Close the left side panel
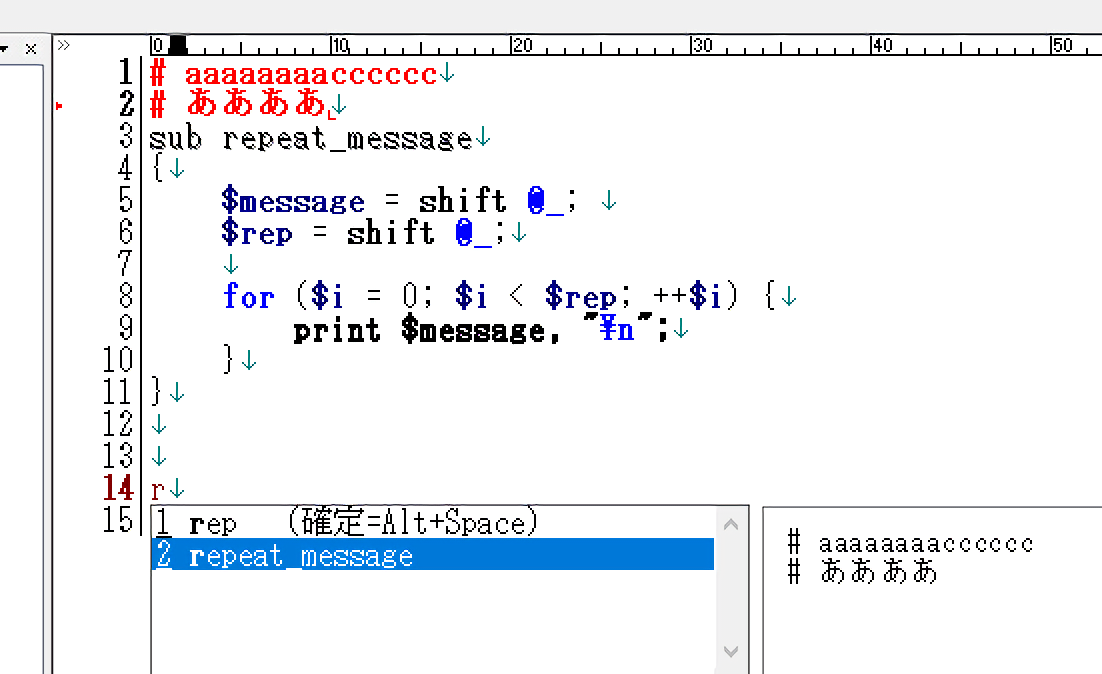Image resolution: width=1102 pixels, height=674 pixels. (30, 48)
